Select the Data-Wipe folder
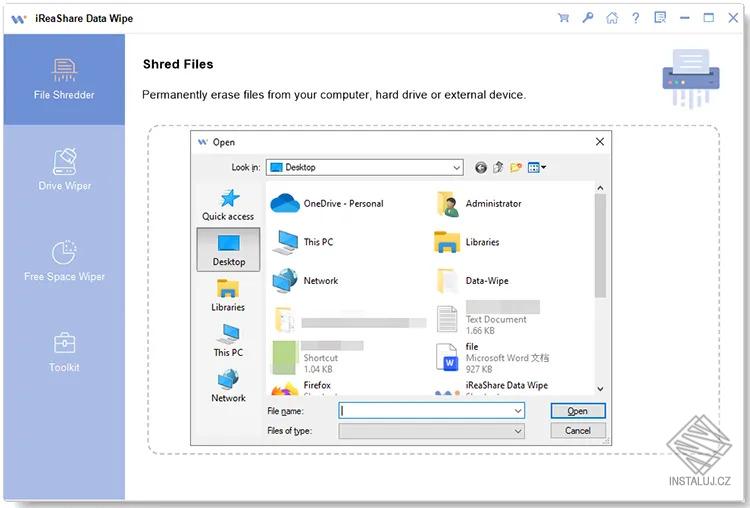The image size is (750, 508). pyautogui.click(x=472, y=281)
